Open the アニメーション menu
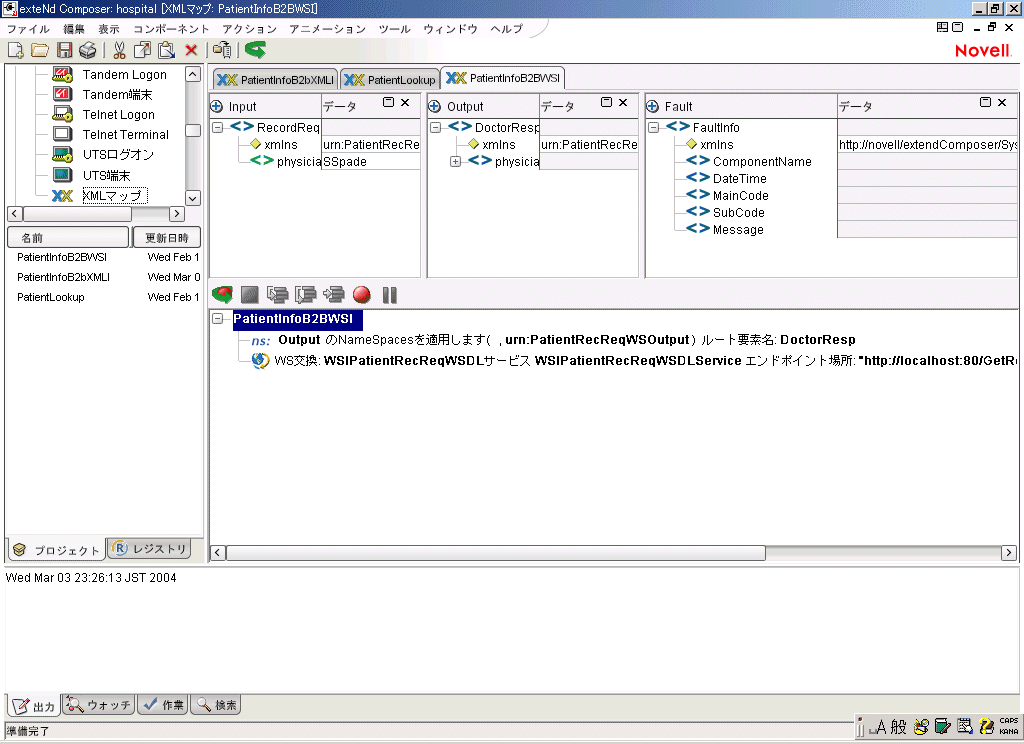This screenshot has height=744, width=1024. pyautogui.click(x=327, y=29)
